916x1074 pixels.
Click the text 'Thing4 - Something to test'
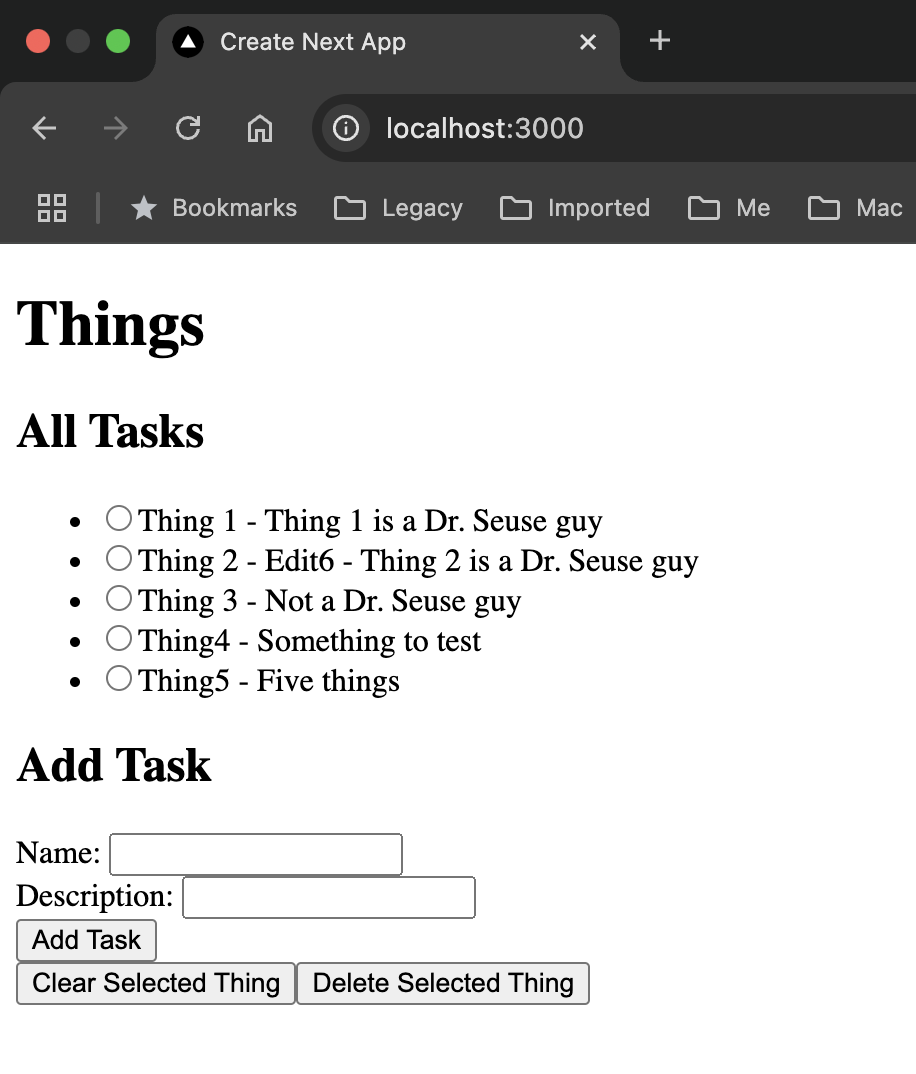[x=310, y=642]
